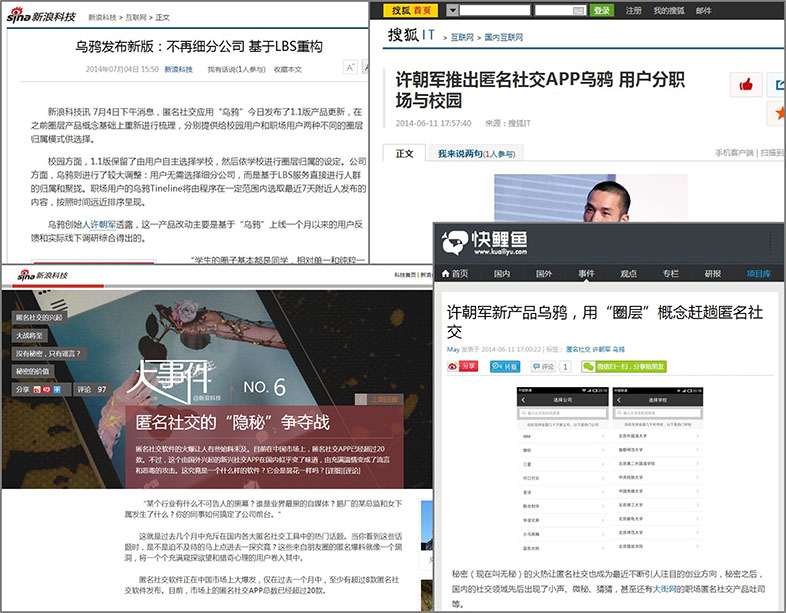Share to Weibo via the first 分享 icon
The height and width of the screenshot is (613, 786).
tap(37, 389)
